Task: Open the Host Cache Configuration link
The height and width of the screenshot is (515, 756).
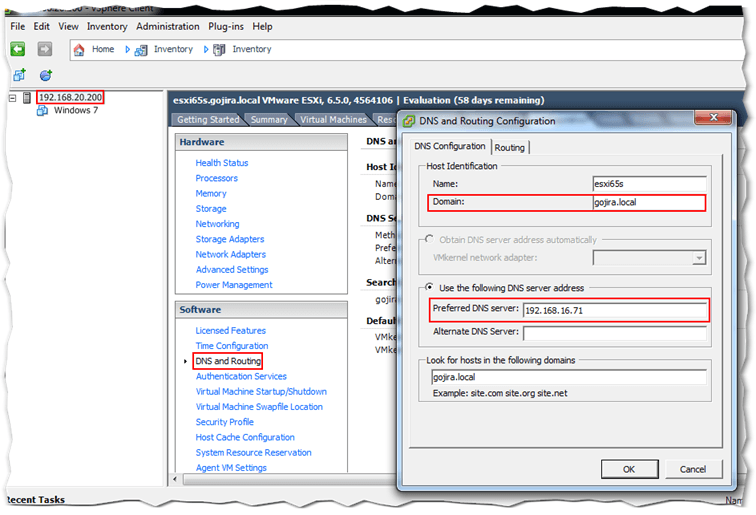Action: tap(245, 437)
